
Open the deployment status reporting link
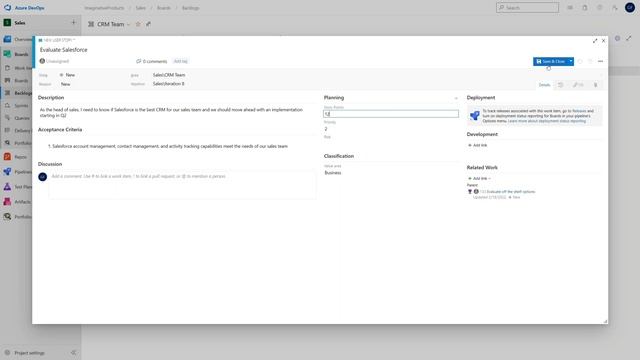[547, 121]
